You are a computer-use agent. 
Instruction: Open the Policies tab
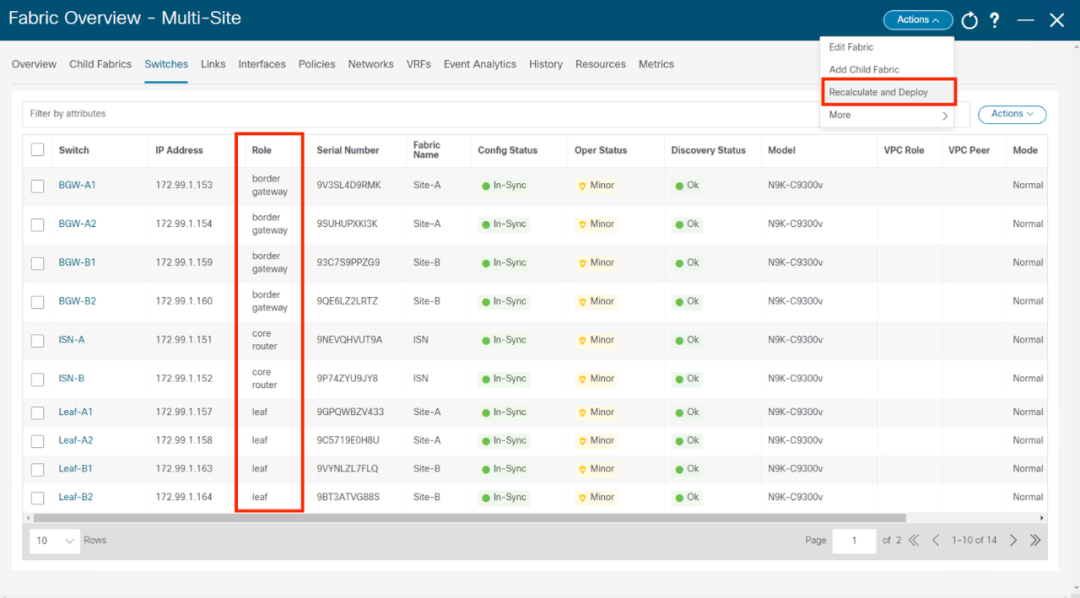[317, 64]
